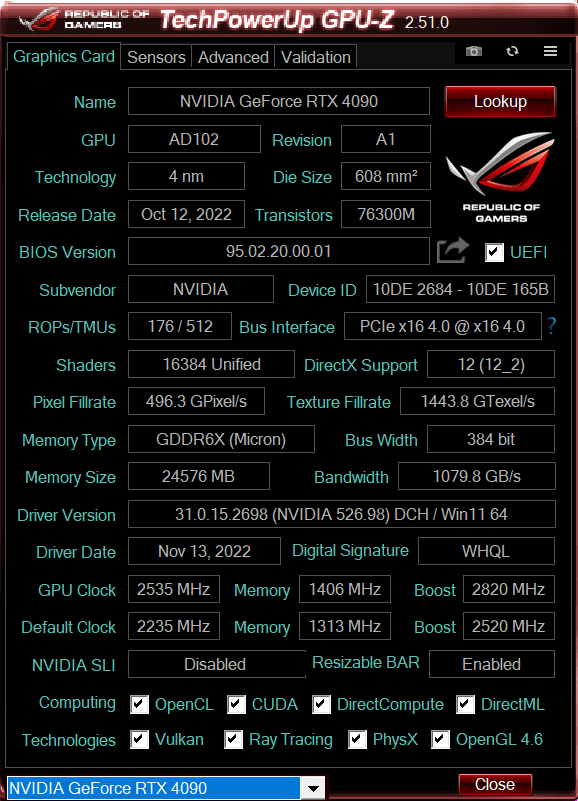Click the Bus Interface question mark icon

pos(551,326)
